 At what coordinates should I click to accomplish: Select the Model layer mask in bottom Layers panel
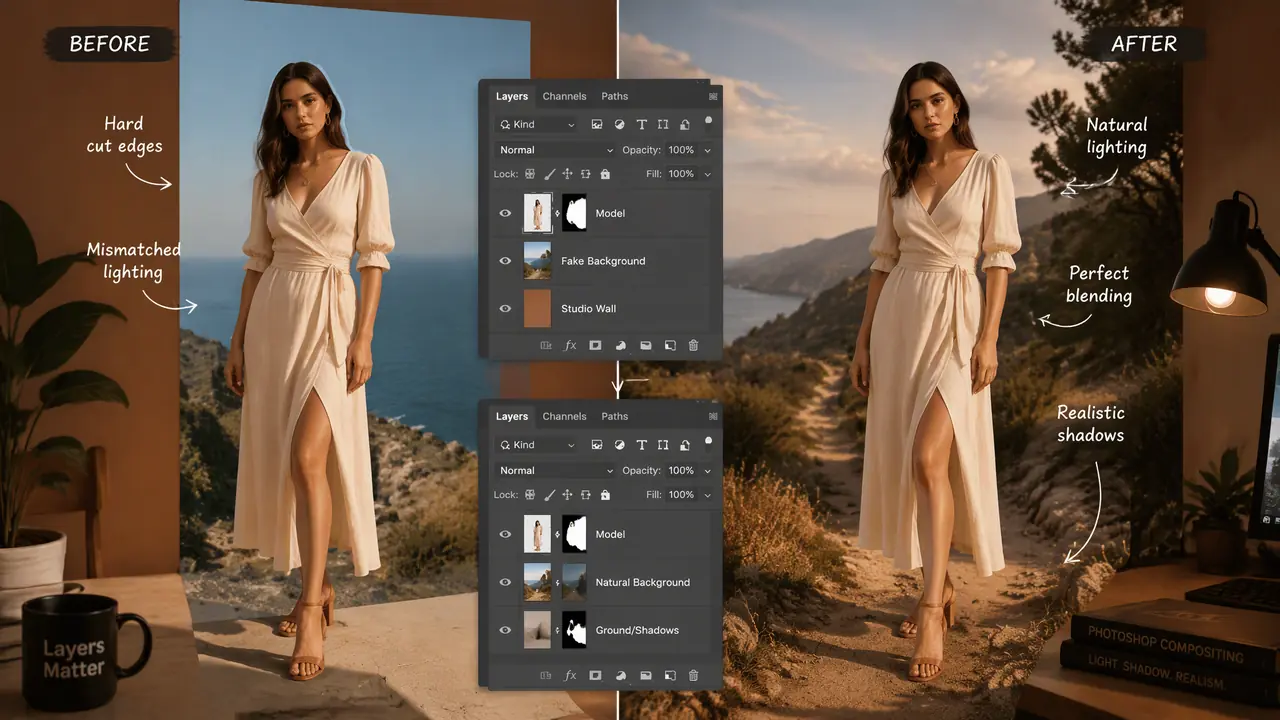tap(575, 534)
